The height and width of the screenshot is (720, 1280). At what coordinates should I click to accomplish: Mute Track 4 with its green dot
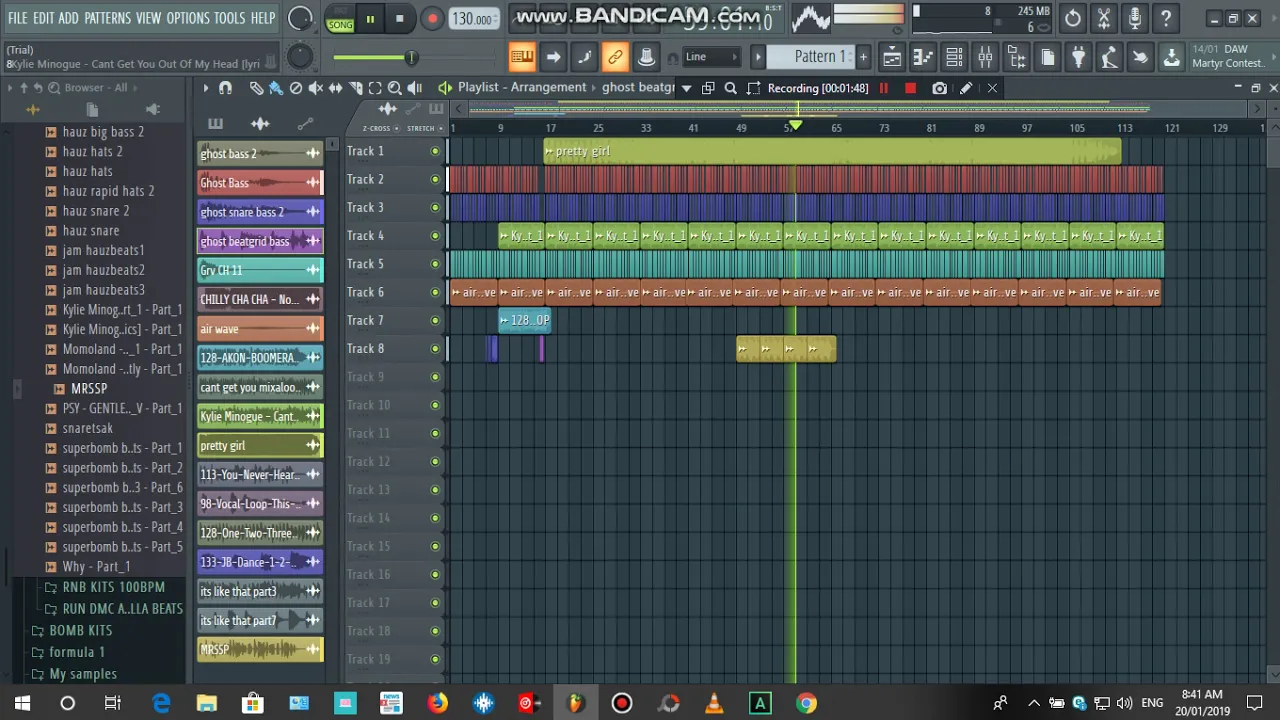click(435, 236)
